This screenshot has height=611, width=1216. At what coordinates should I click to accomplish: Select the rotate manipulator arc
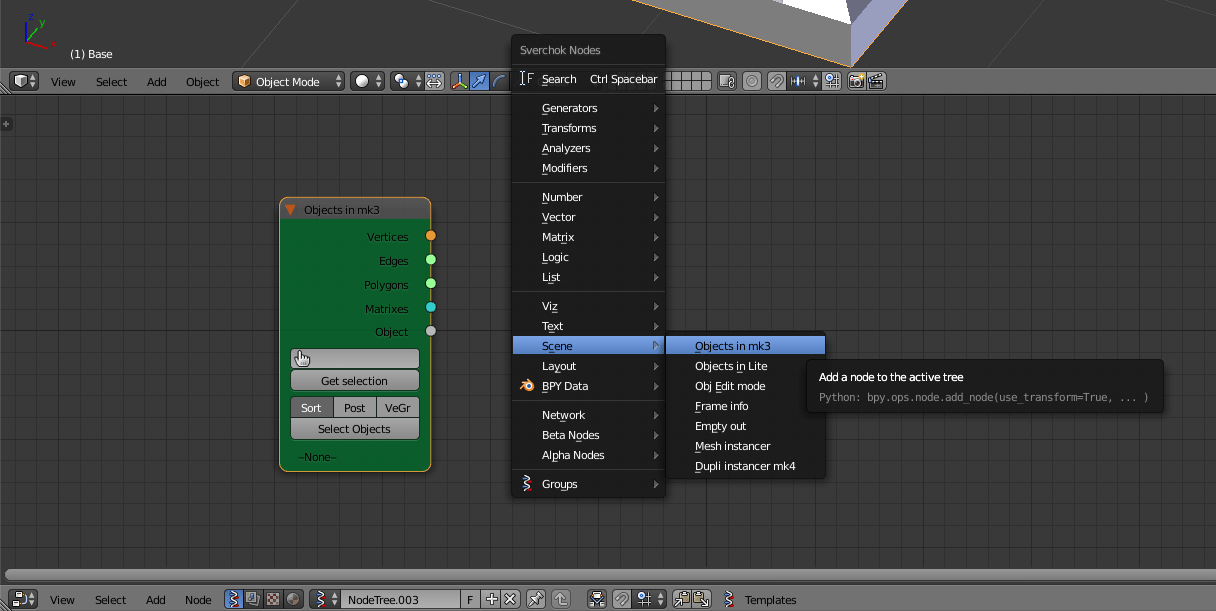coord(500,81)
